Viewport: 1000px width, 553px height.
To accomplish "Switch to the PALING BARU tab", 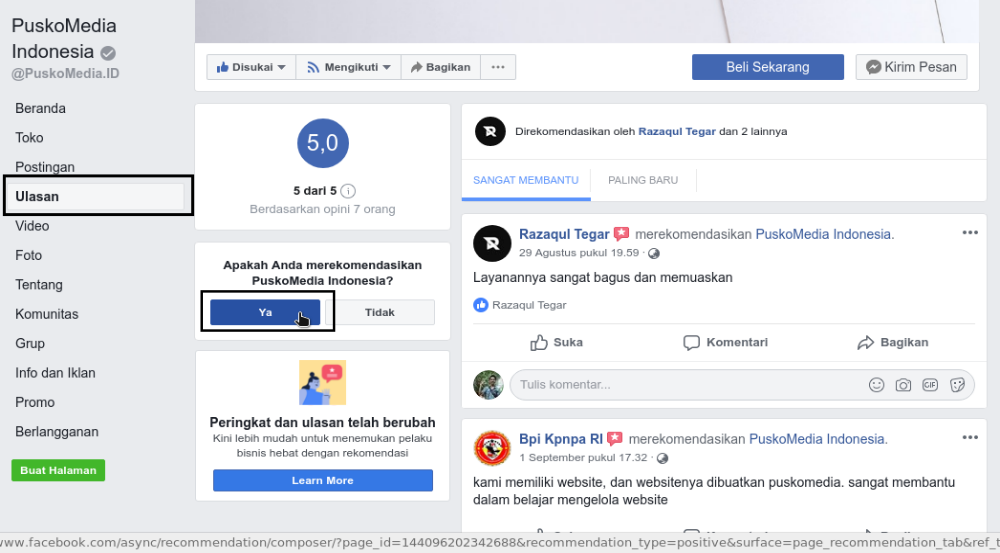I will tap(643, 180).
